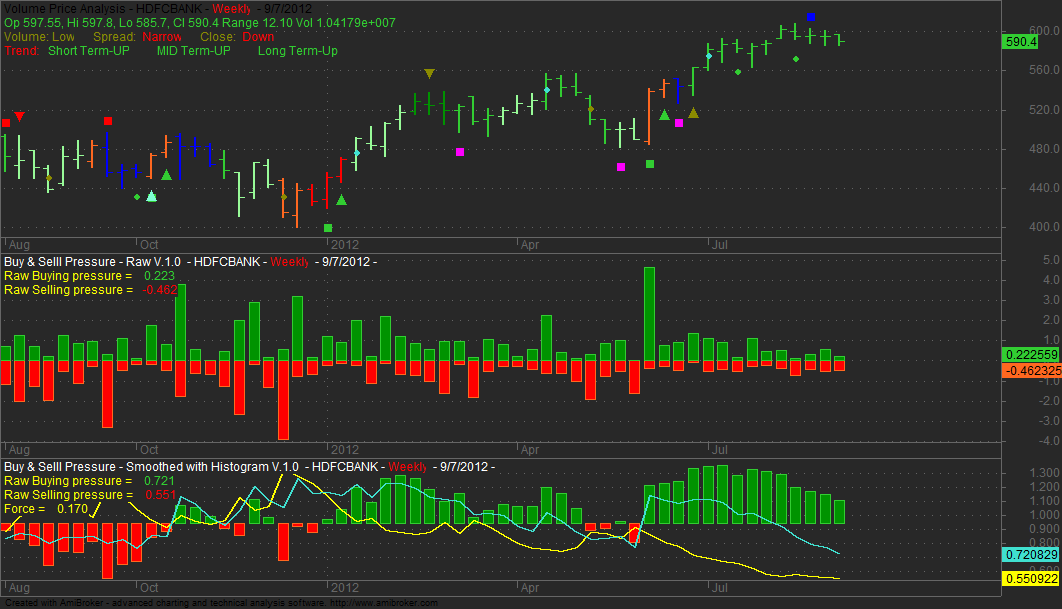
Task: Click the Jul date label under the price chart
Action: pyautogui.click(x=719, y=245)
